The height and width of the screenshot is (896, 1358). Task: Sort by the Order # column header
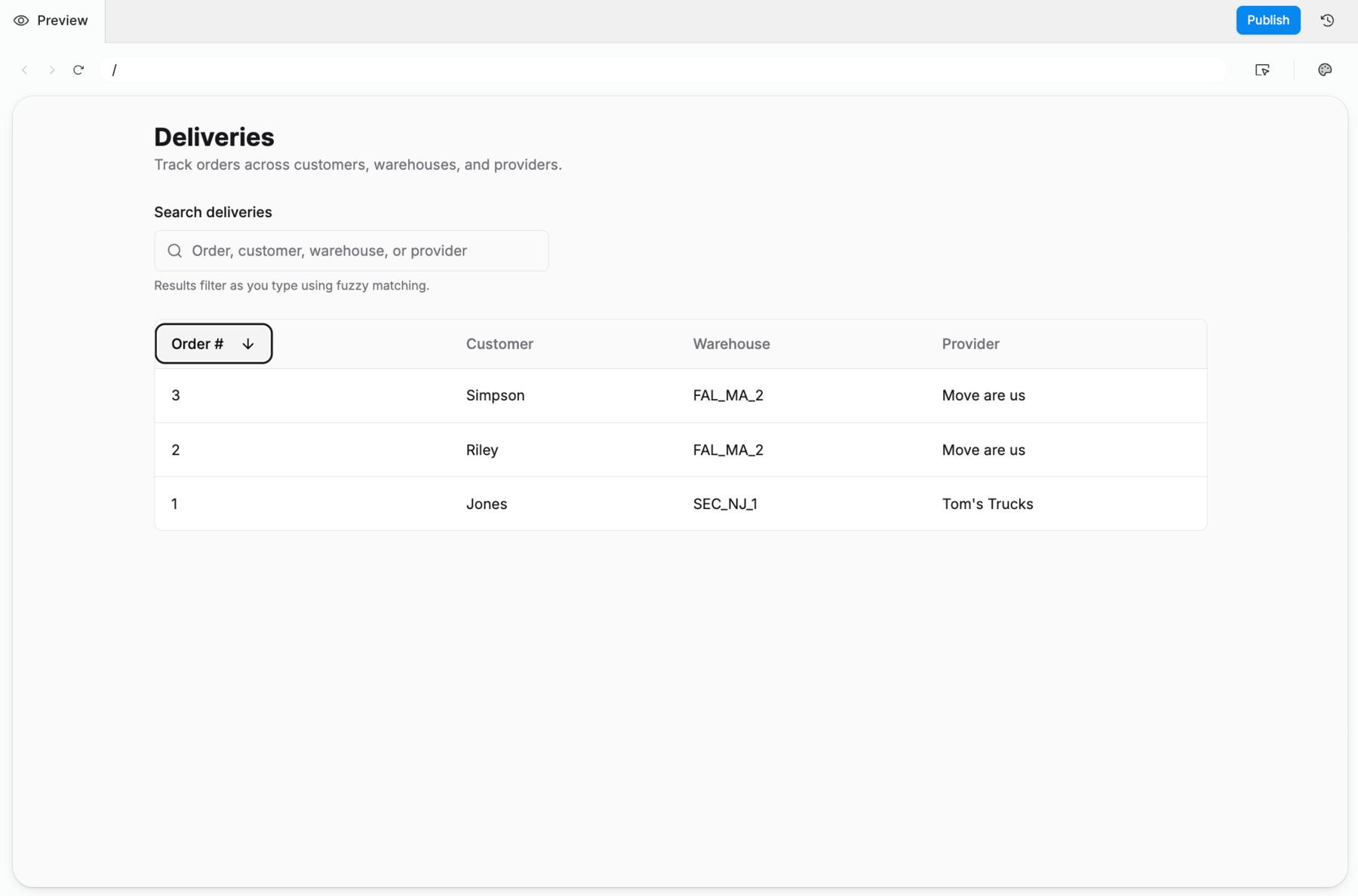coord(214,344)
